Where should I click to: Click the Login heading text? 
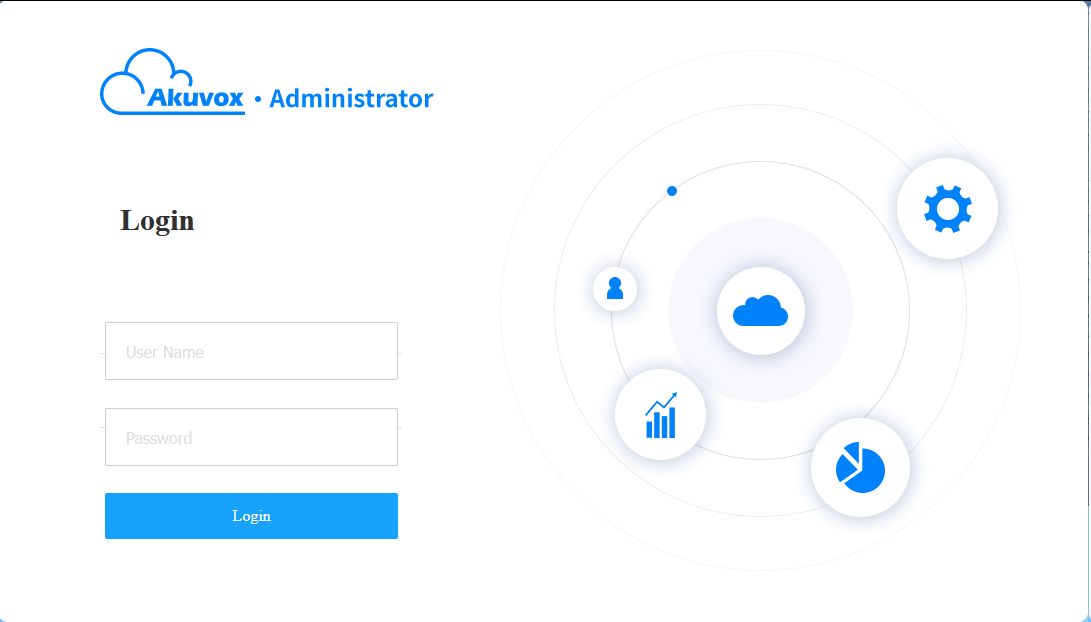click(157, 221)
